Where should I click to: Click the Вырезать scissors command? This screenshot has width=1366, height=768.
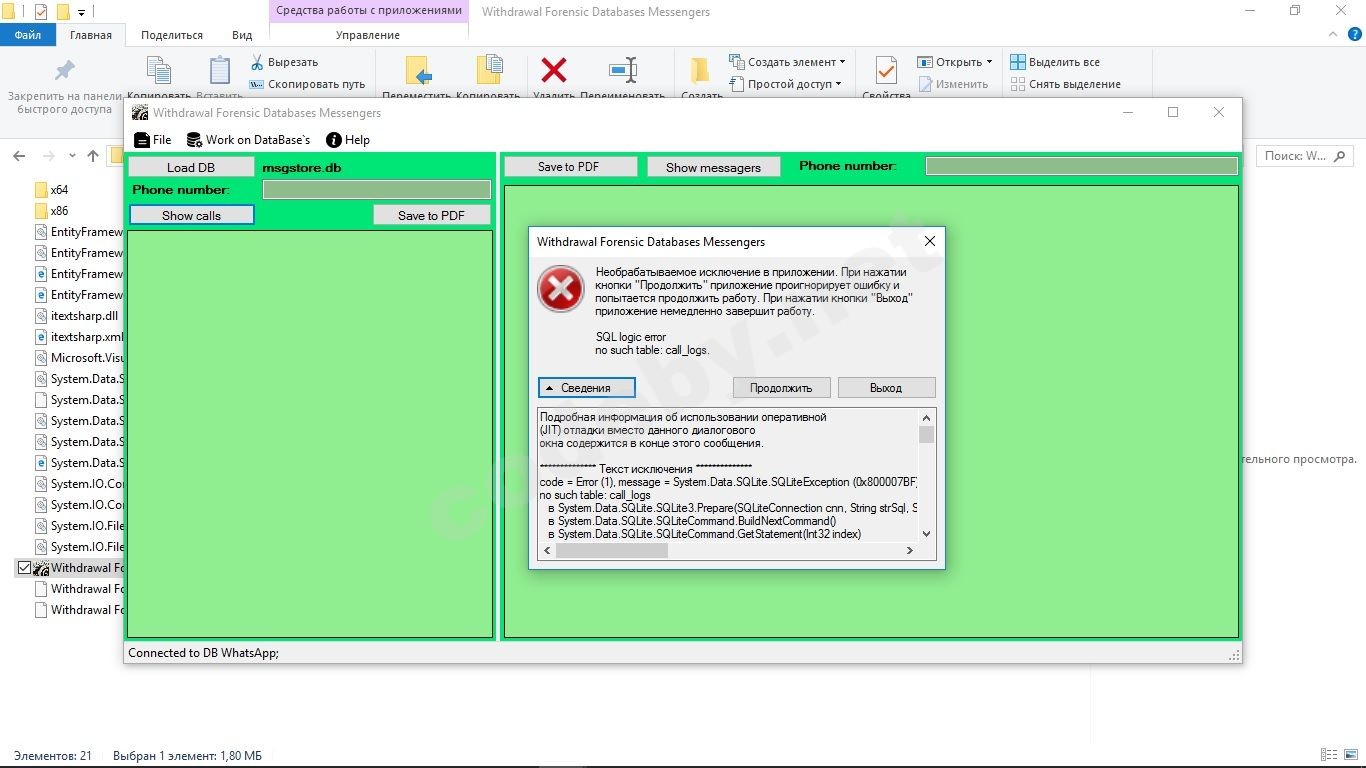tap(283, 62)
